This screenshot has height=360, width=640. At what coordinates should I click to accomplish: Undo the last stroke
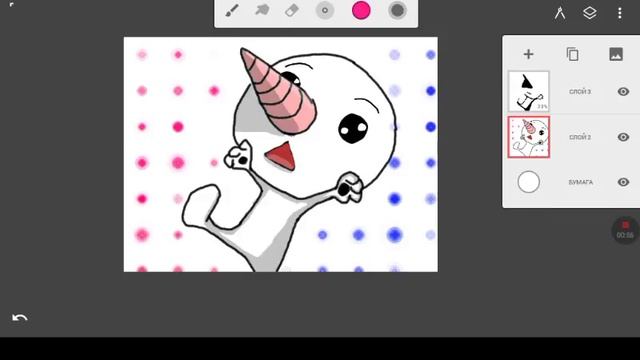(x=20, y=318)
